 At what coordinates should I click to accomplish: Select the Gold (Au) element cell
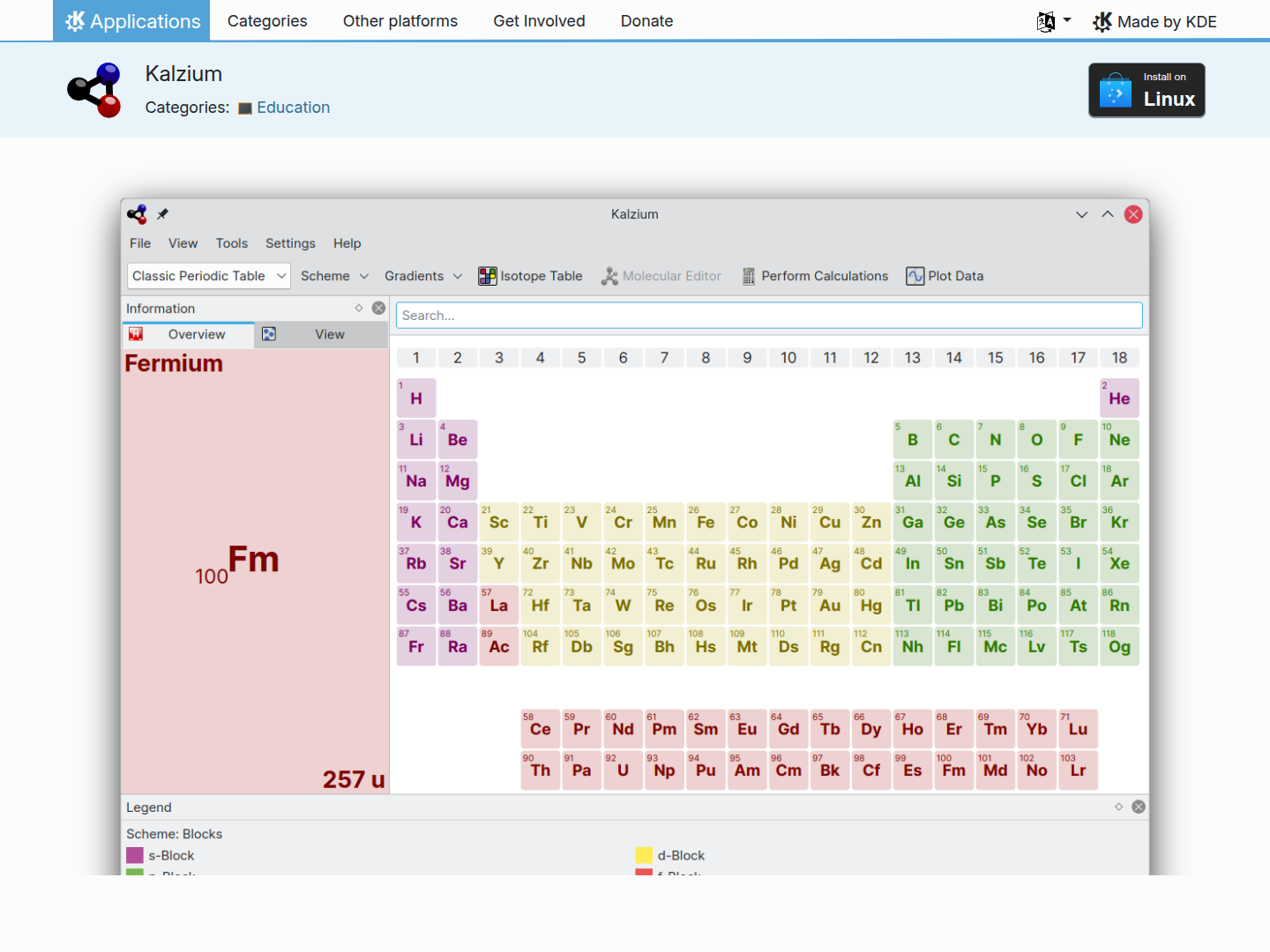830,606
